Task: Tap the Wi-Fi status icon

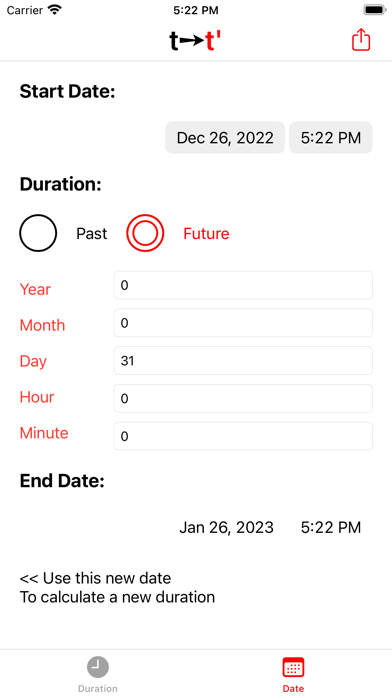Action: 55,10
